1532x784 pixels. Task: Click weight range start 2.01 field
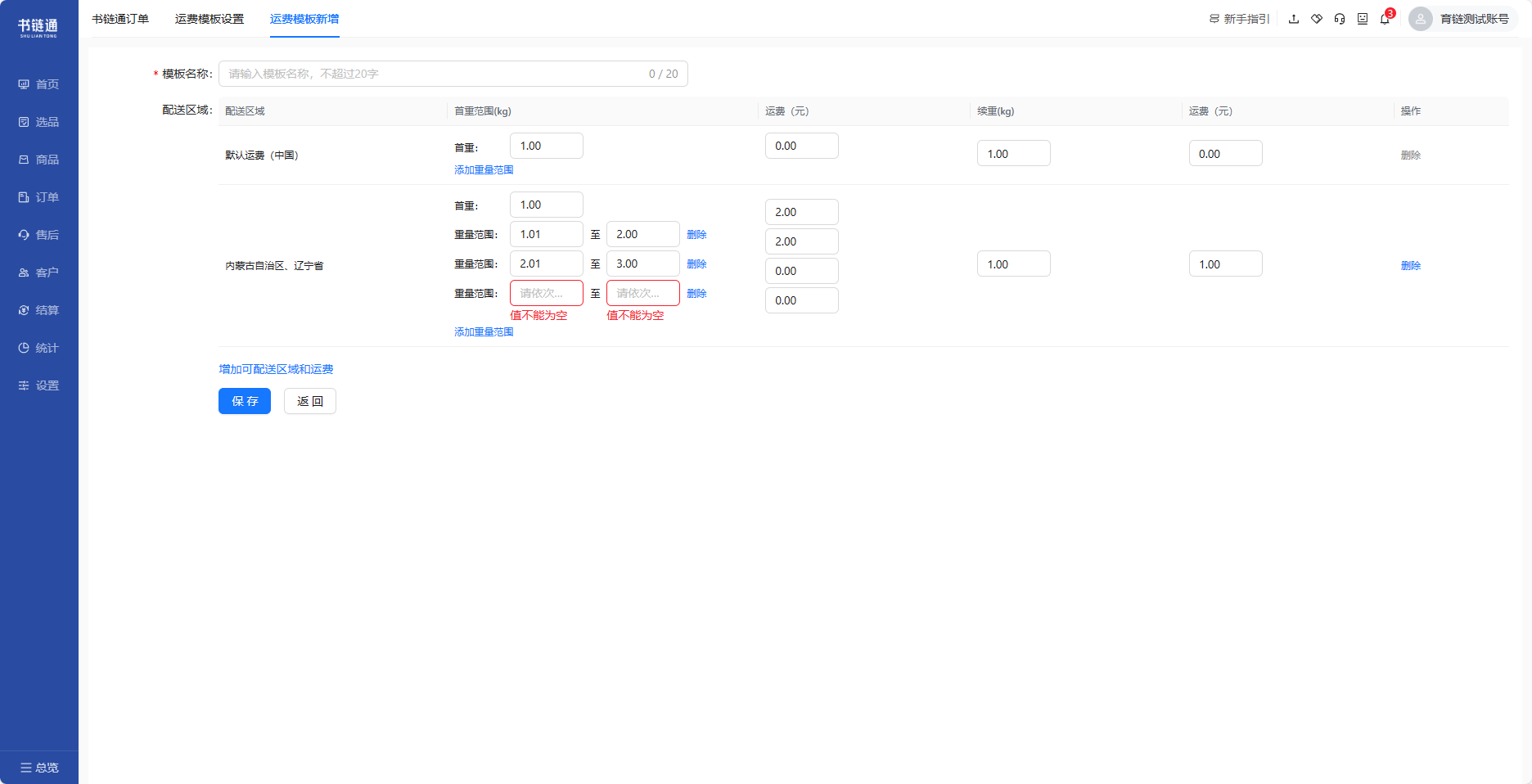pyautogui.click(x=547, y=264)
